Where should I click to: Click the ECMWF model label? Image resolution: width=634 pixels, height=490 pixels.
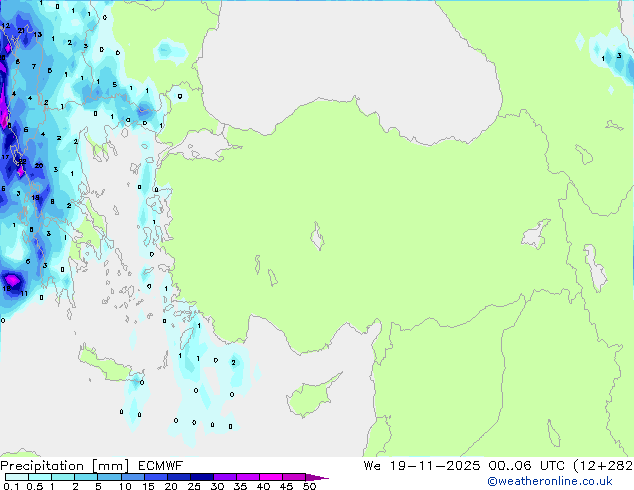(x=161, y=466)
